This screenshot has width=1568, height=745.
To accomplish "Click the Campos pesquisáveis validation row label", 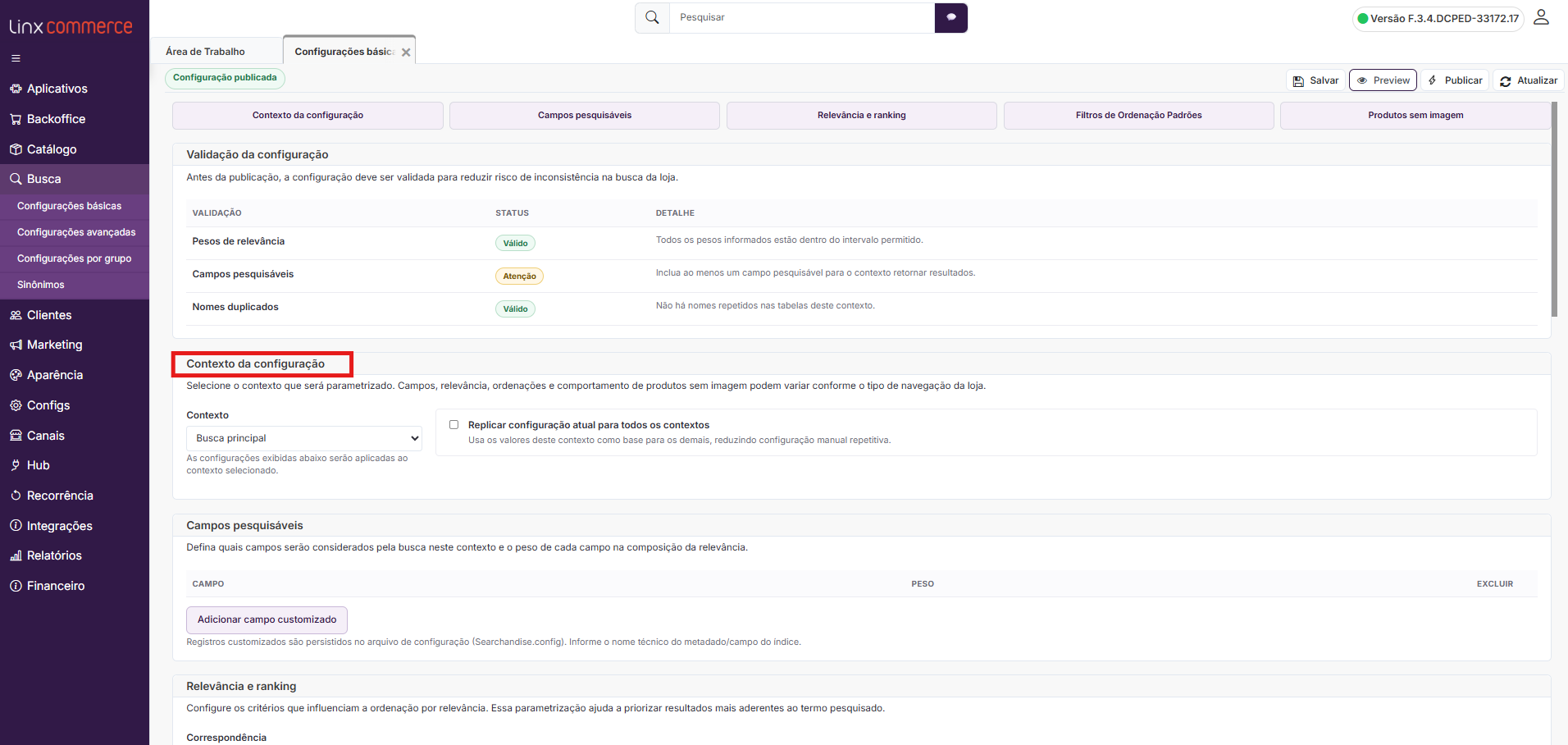I will pyautogui.click(x=243, y=274).
